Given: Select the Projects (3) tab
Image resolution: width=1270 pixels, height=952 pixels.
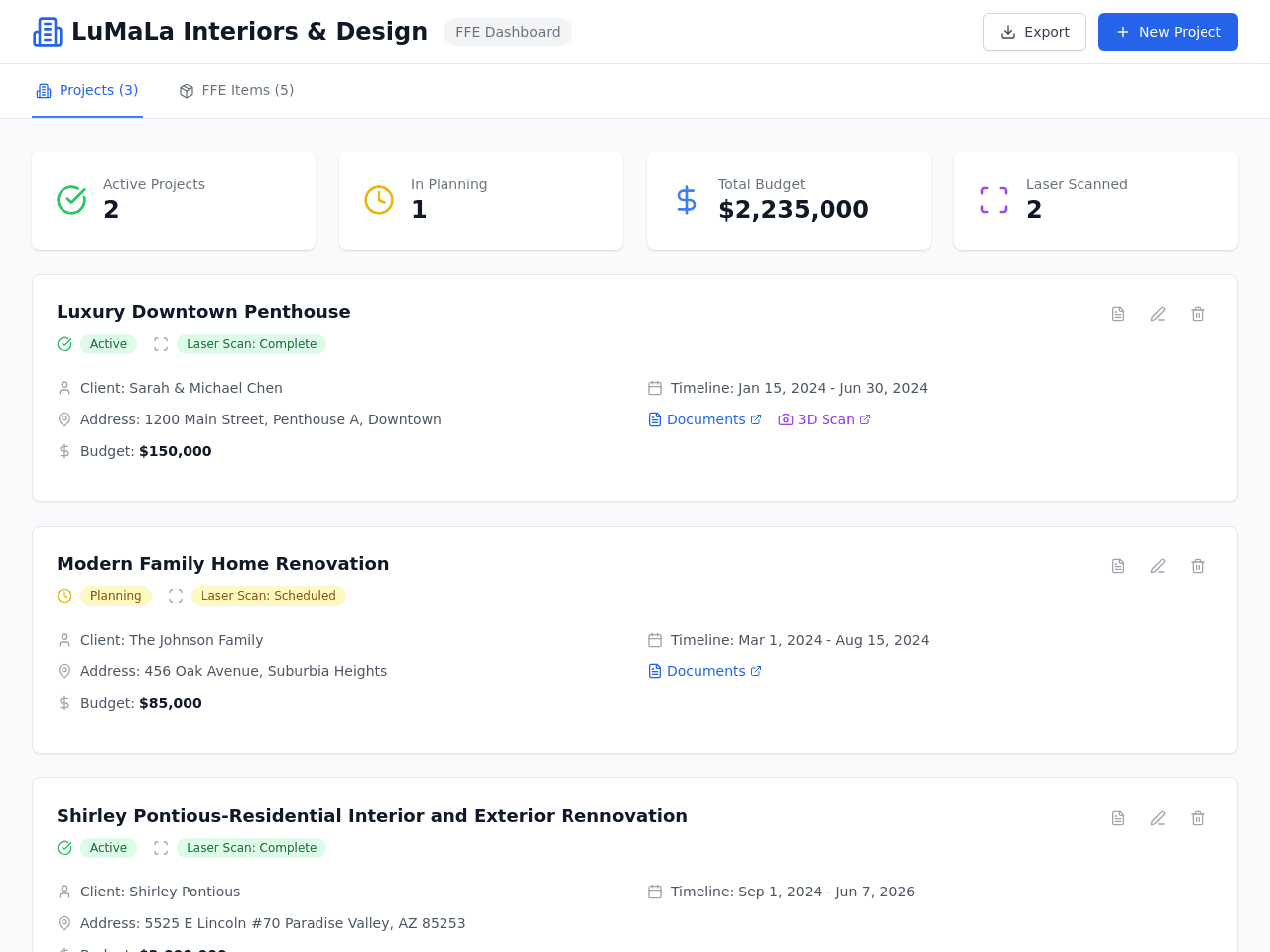Looking at the screenshot, I should 87,90.
